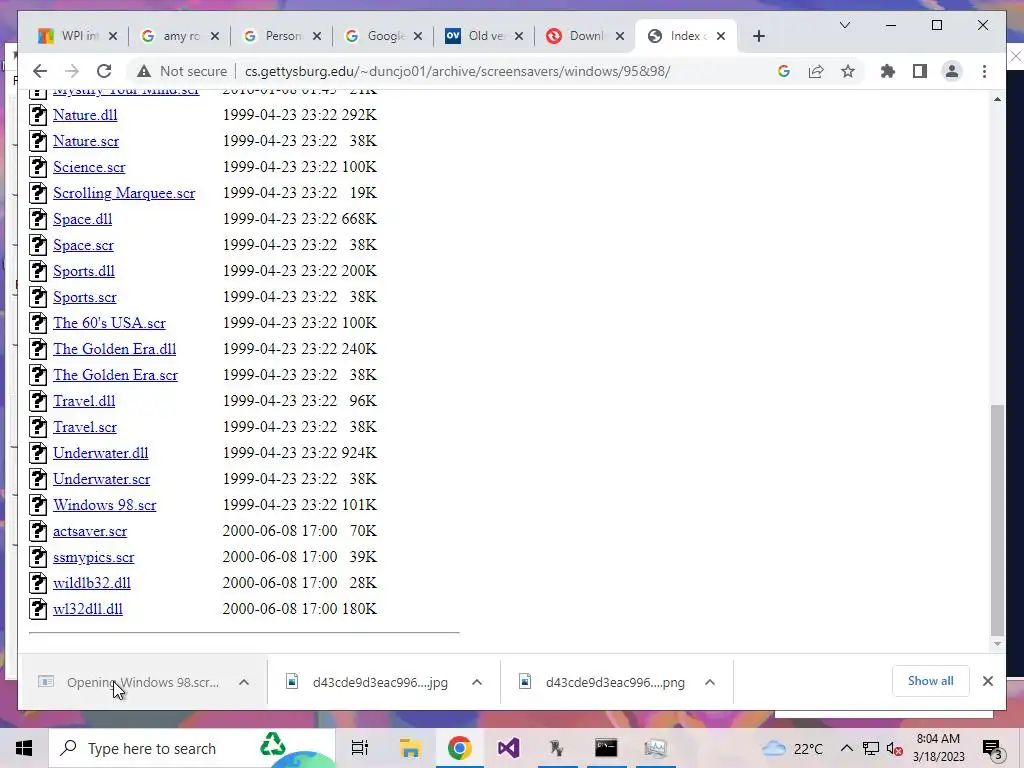Screen dimensions: 1024x768
Task: Download Science.scr file
Action: [x=89, y=167]
